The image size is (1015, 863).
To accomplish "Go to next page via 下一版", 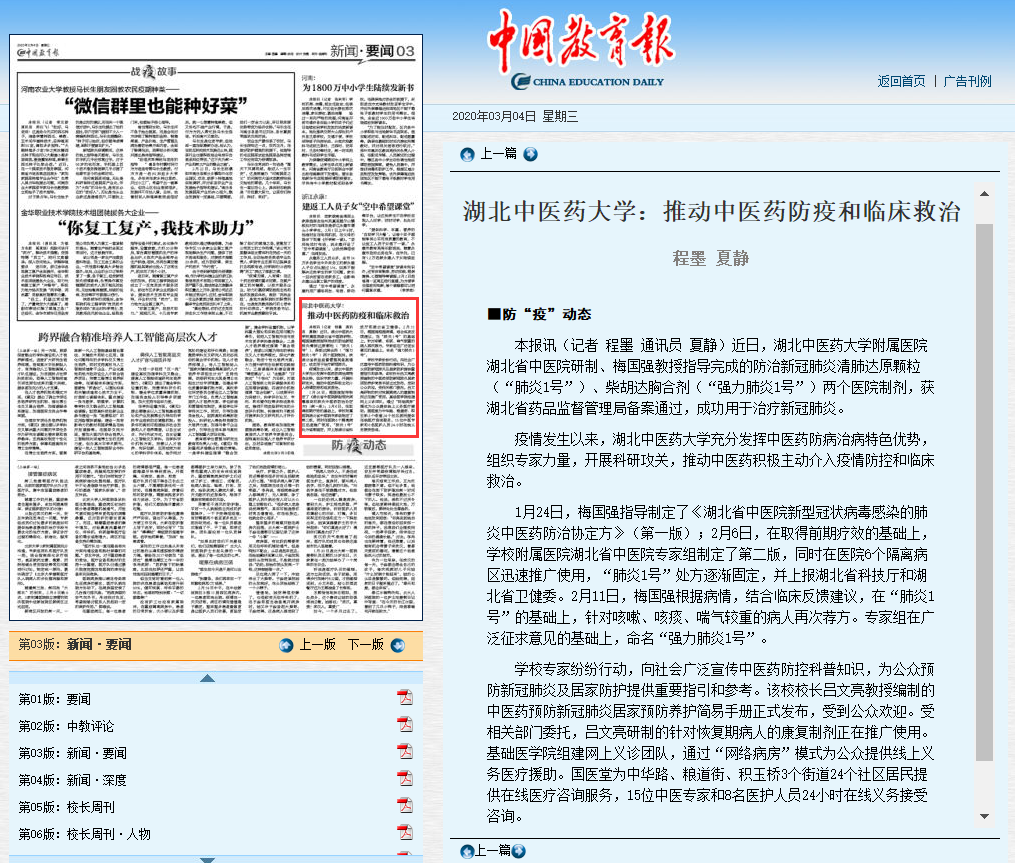I will coord(366,645).
